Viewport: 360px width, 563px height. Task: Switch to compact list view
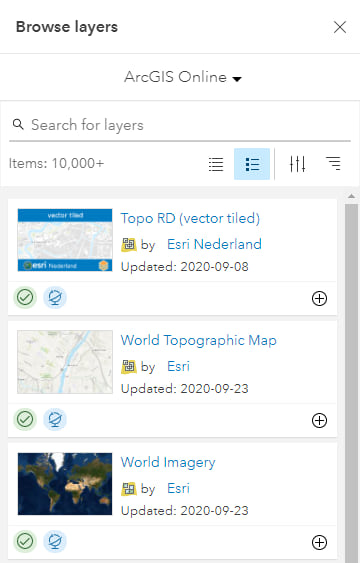[216, 164]
